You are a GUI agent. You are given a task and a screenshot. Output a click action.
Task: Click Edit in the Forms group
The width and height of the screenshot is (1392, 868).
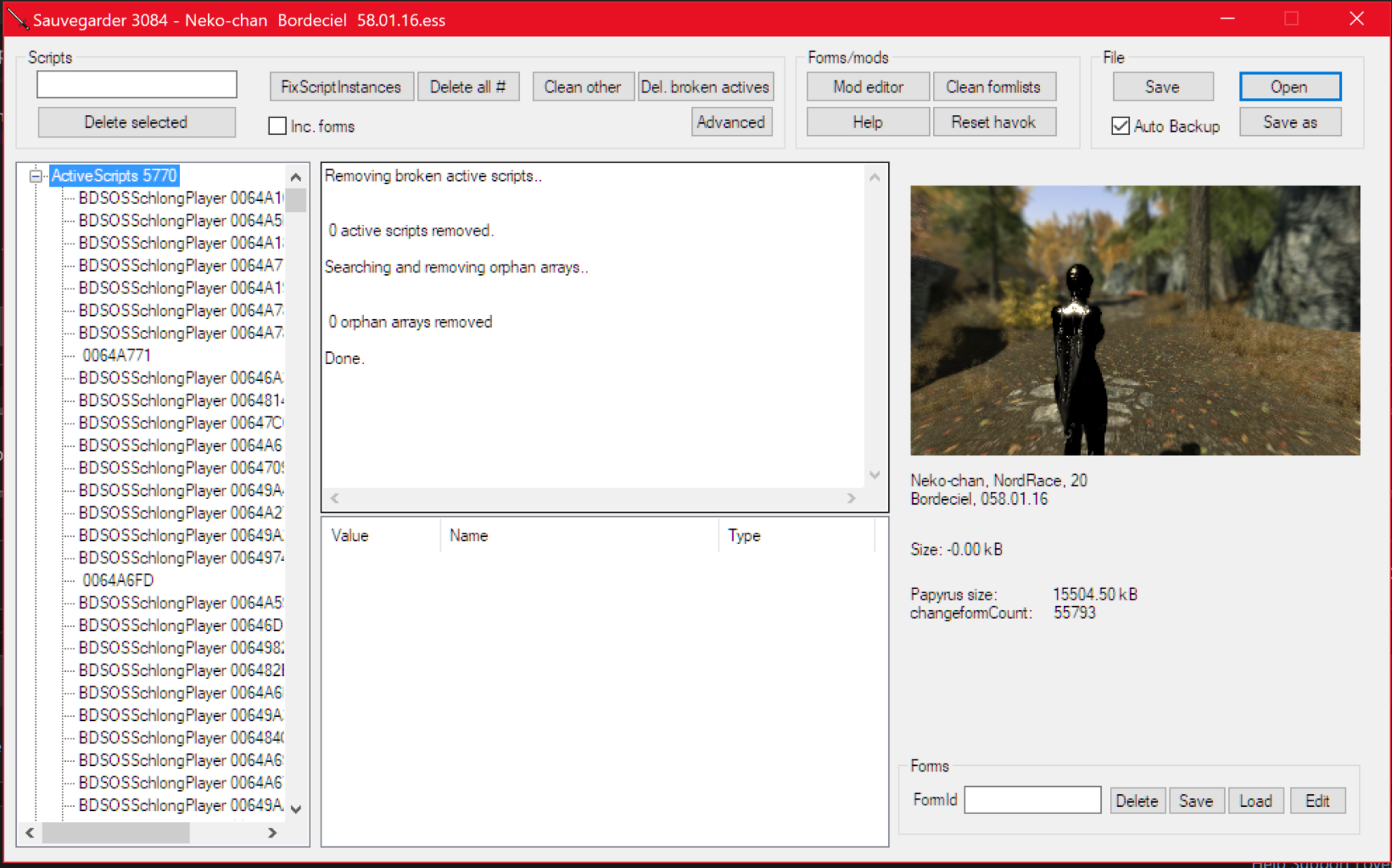point(1318,800)
